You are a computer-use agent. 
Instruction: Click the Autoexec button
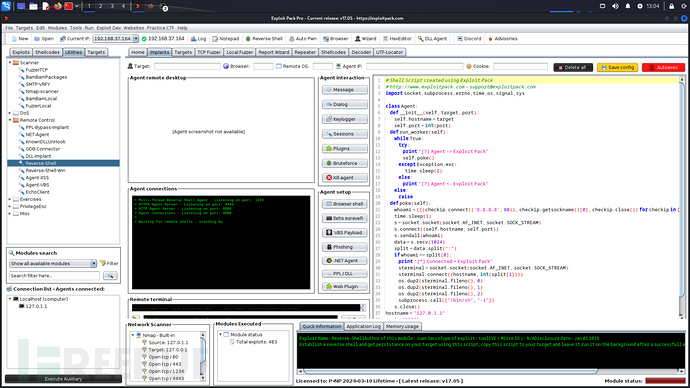click(663, 67)
